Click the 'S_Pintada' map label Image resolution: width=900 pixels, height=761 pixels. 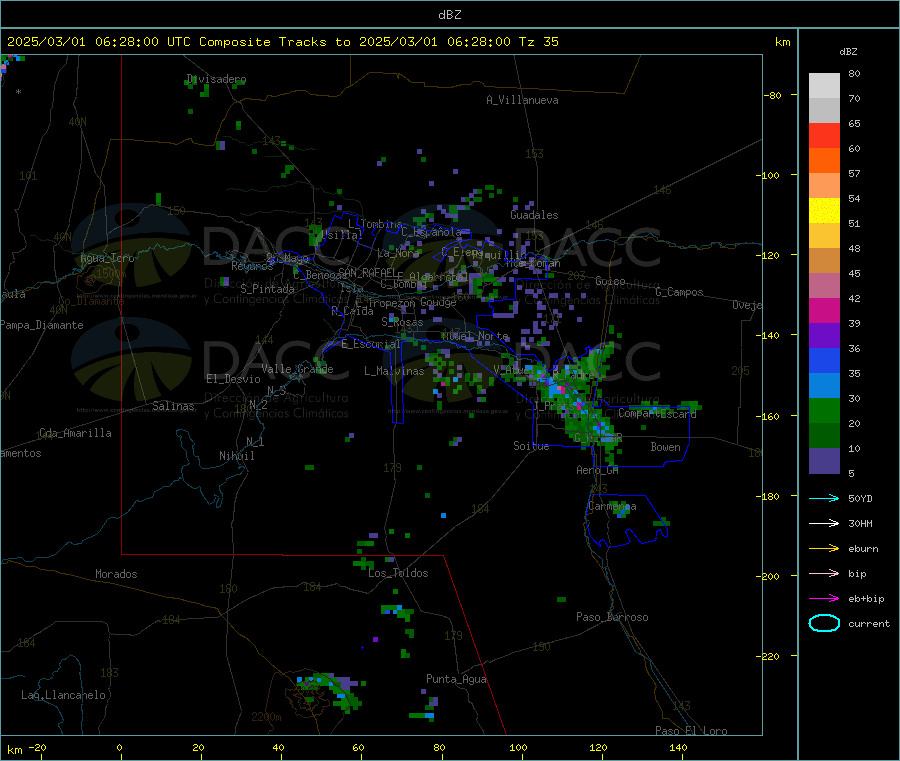pos(267,289)
